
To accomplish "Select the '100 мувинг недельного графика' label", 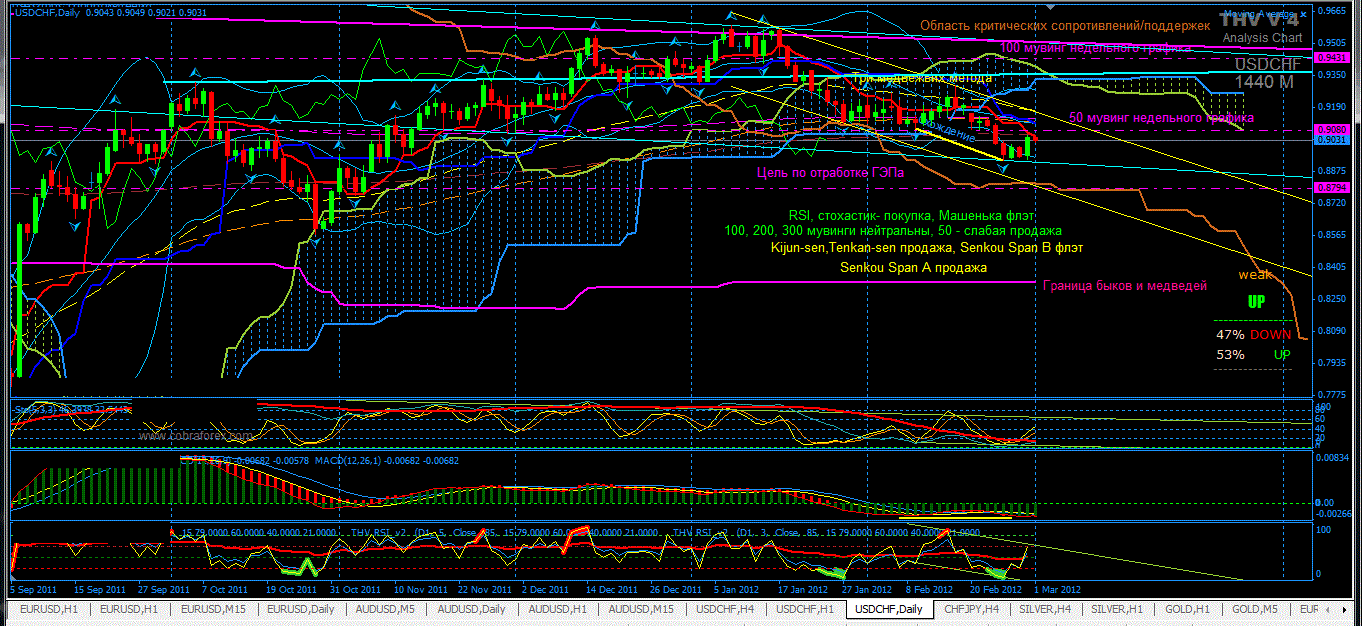I will 1097,47.
